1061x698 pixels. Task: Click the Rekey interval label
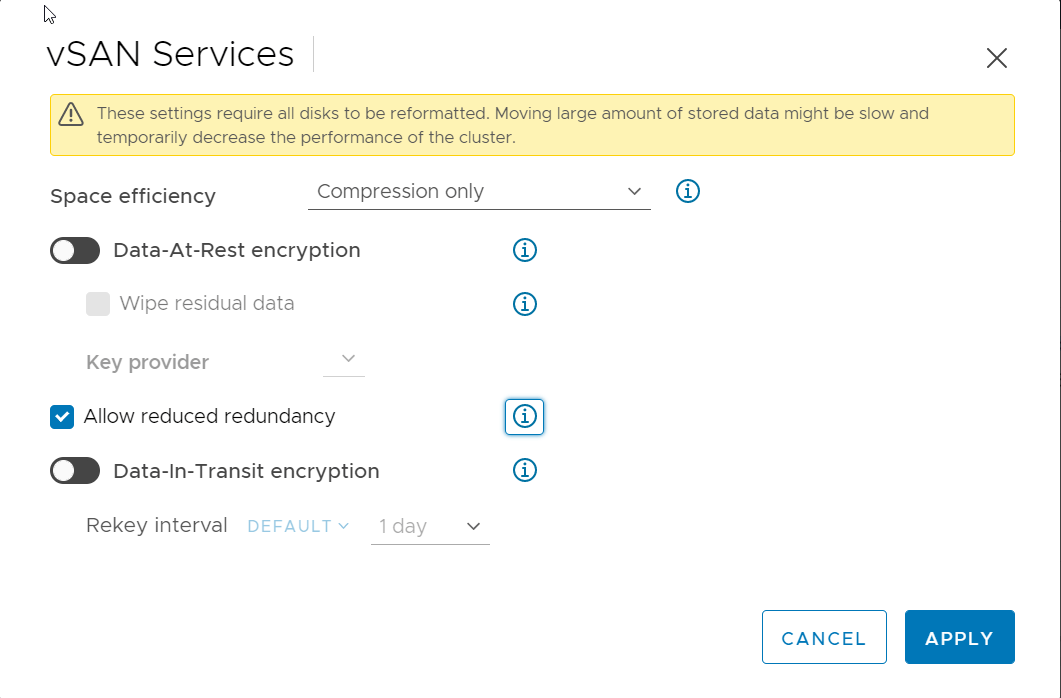(x=157, y=525)
